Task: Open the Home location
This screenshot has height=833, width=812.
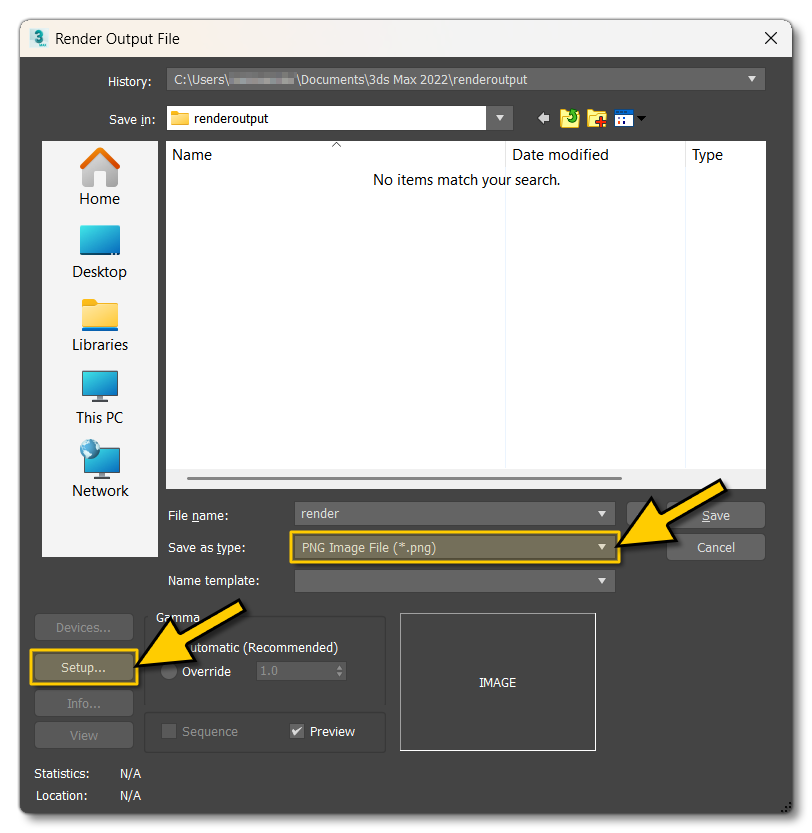Action: coord(99,176)
